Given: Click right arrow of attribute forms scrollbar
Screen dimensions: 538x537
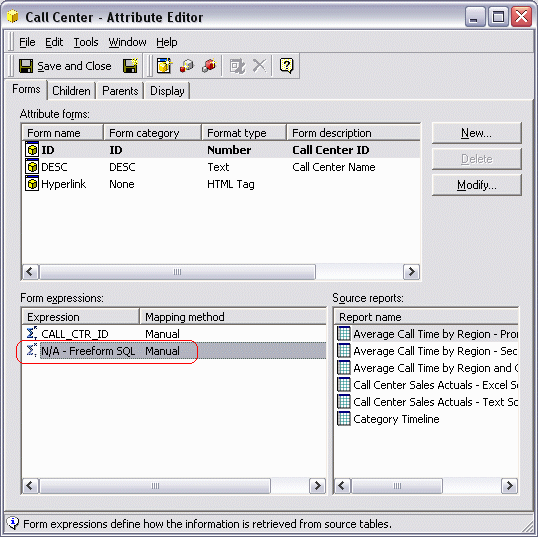Looking at the screenshot, I should (x=411, y=272).
